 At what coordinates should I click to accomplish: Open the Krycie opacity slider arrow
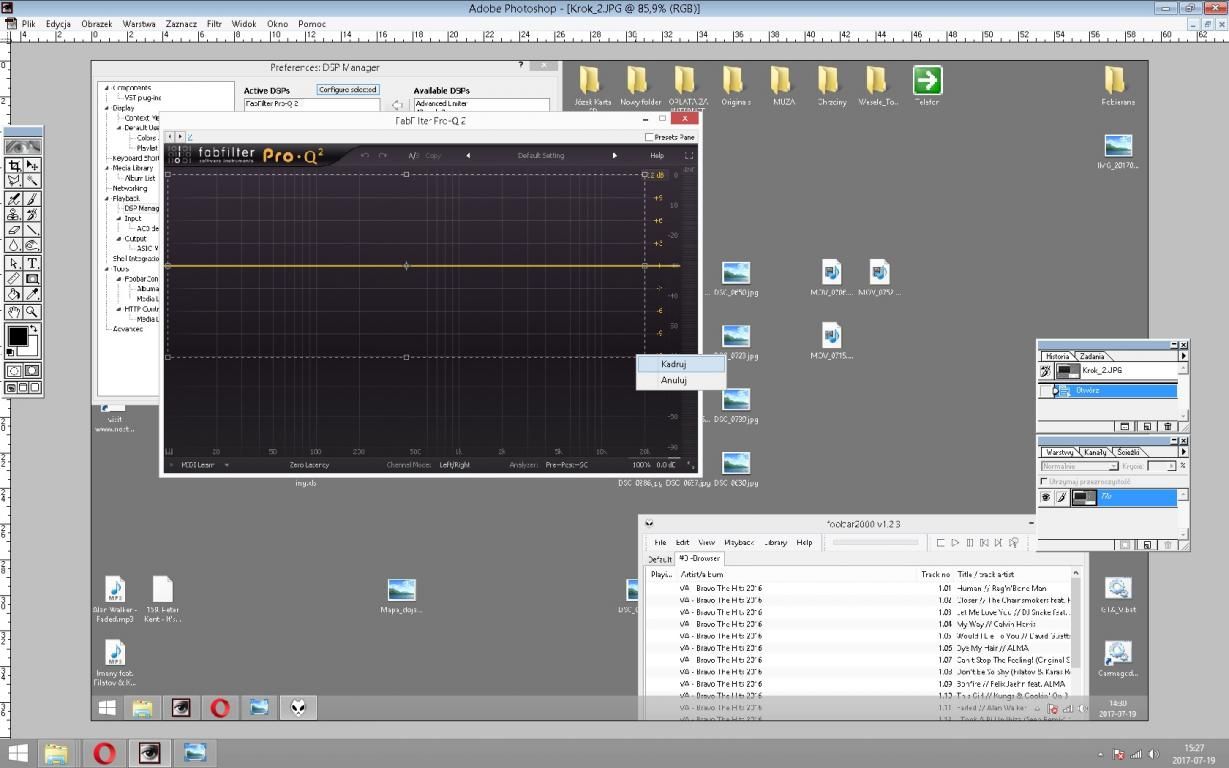[x=1171, y=466]
